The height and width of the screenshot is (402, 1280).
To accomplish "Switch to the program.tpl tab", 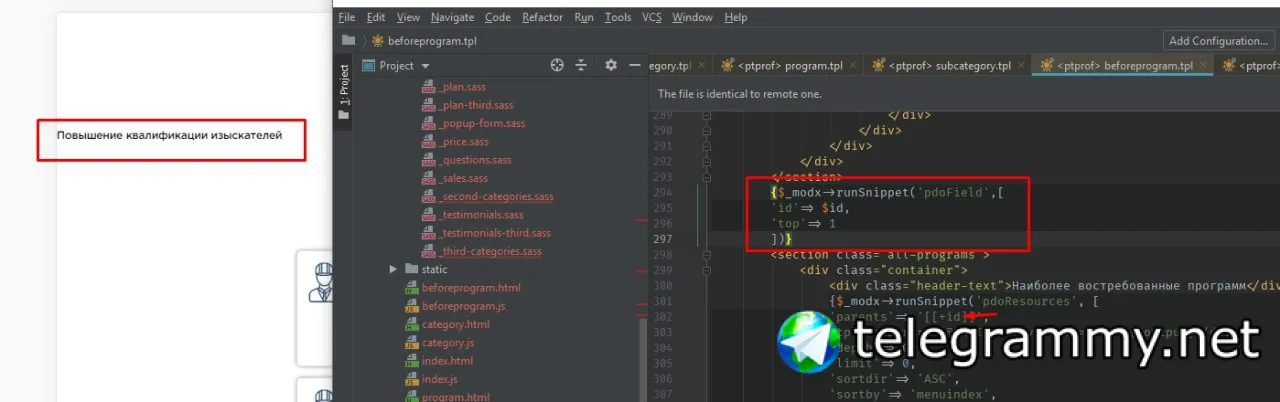I will (790, 66).
